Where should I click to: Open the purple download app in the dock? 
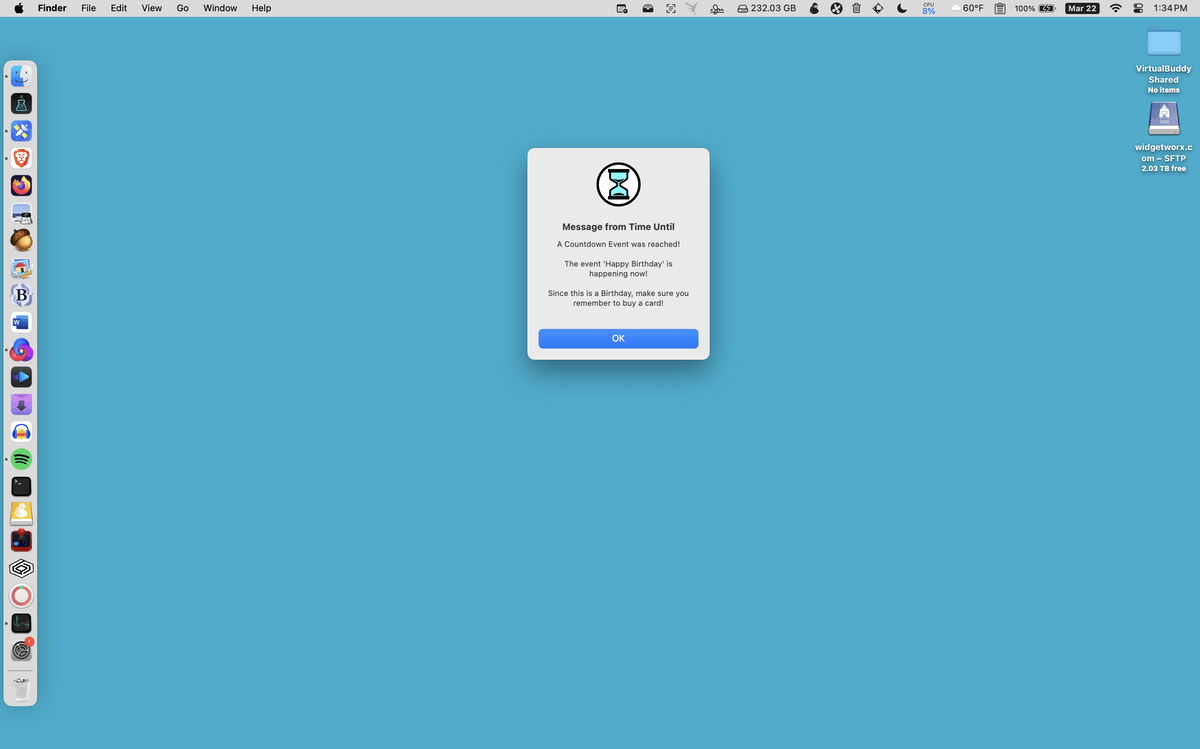(x=21, y=404)
